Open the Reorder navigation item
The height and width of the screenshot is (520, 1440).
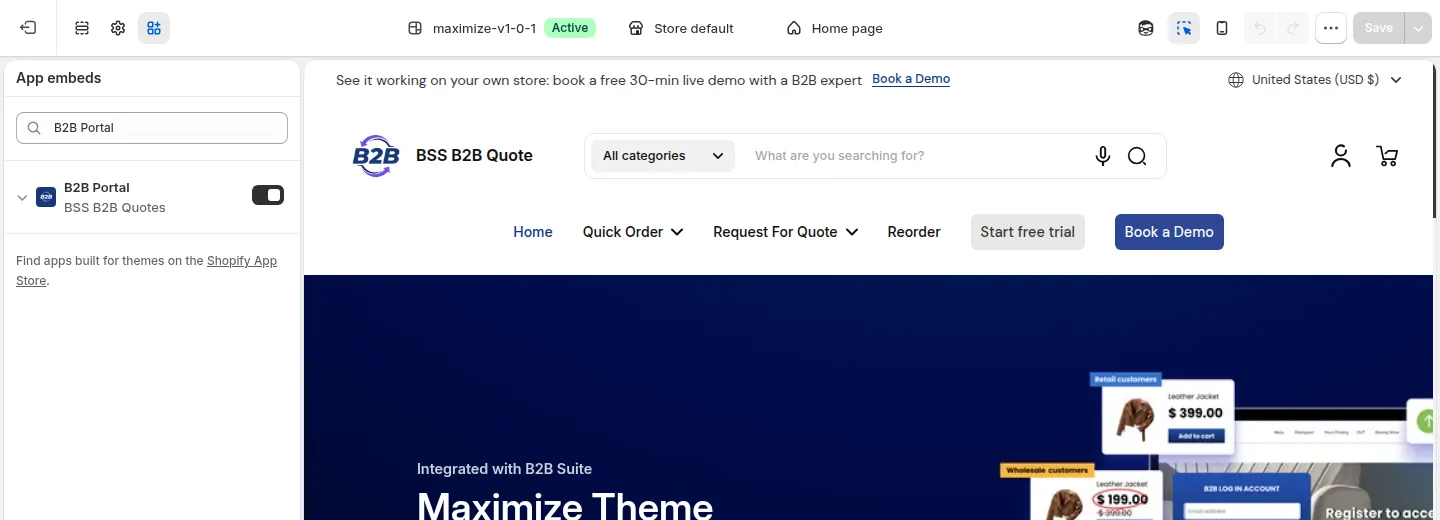pos(914,232)
